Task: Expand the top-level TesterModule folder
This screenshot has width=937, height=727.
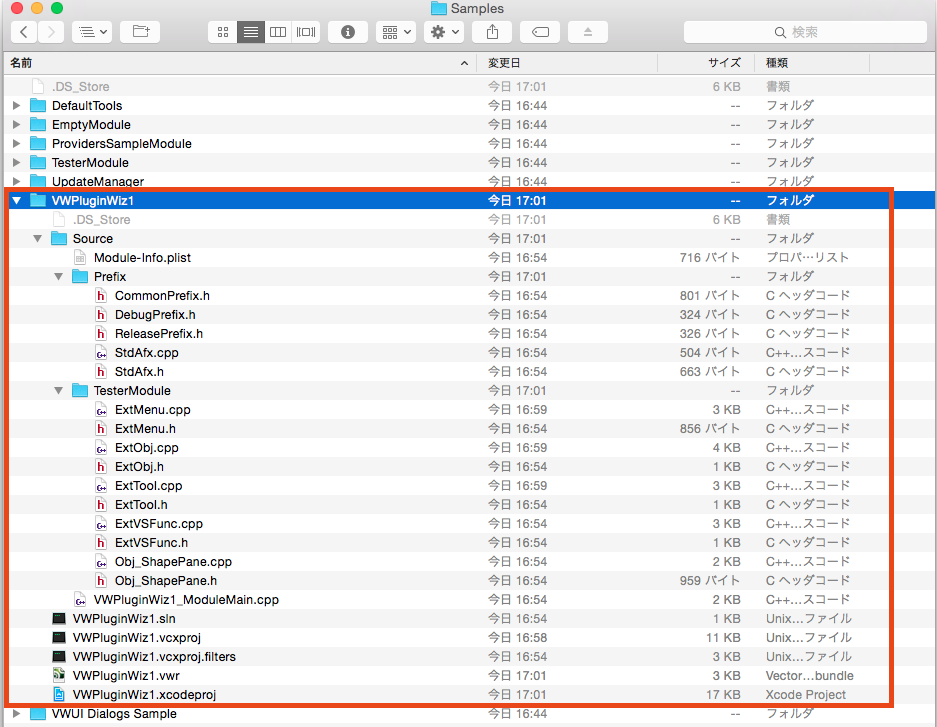Action: tap(17, 162)
